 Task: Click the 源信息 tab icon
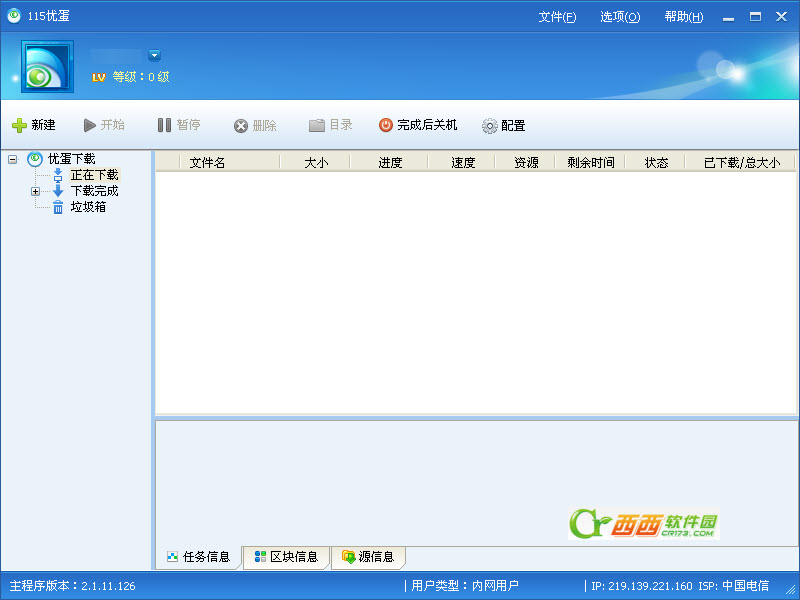348,557
